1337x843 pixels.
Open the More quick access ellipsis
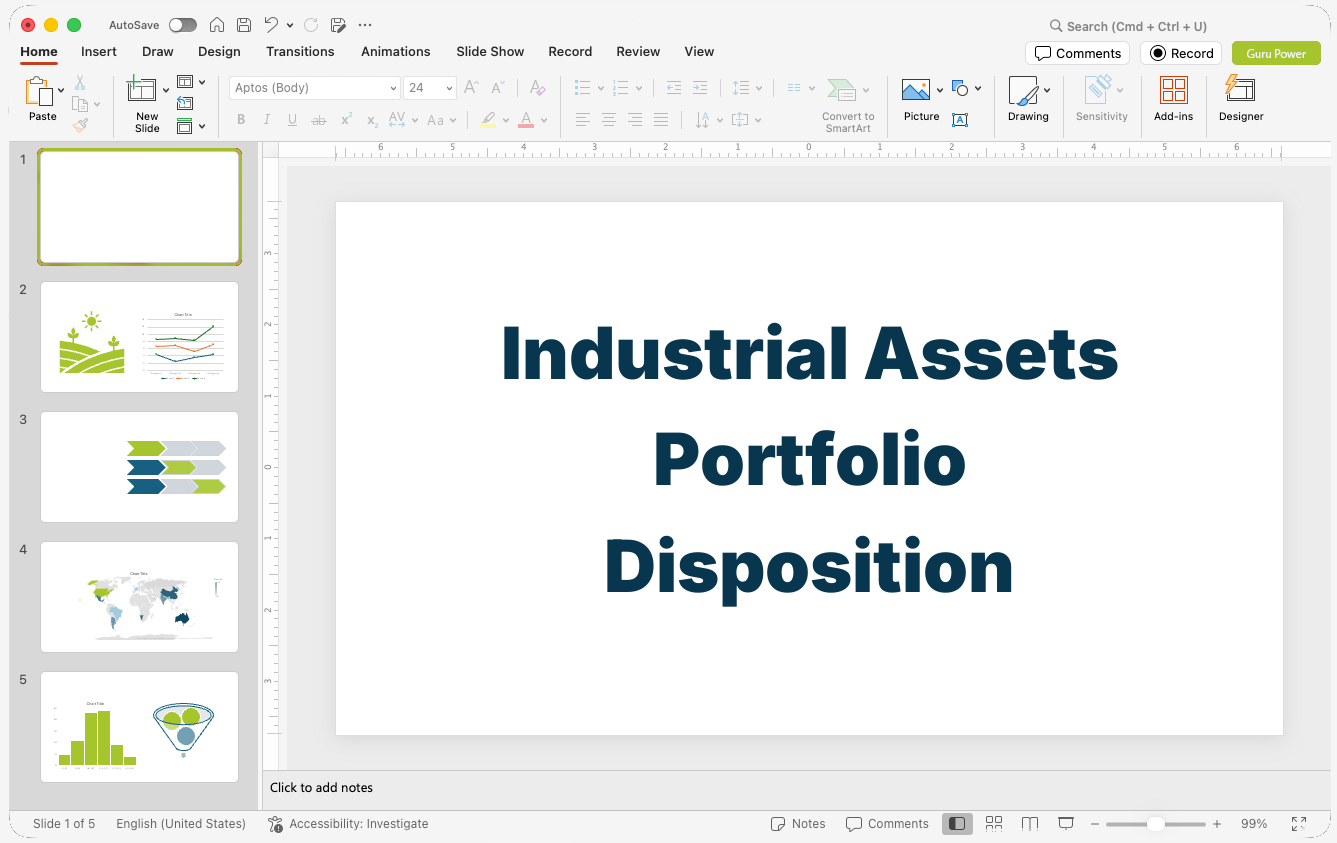[x=365, y=25]
